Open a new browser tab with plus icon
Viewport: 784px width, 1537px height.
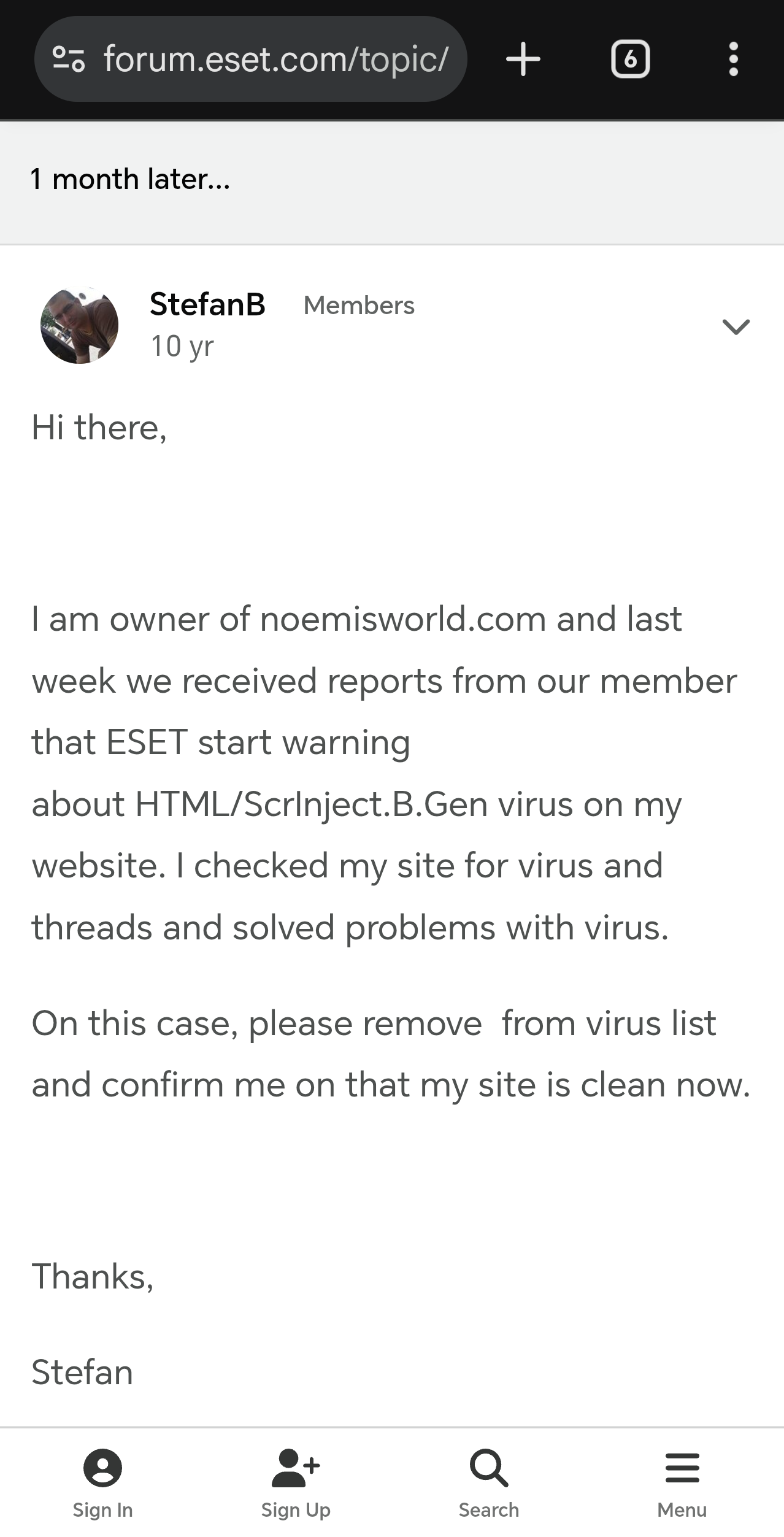point(523,60)
